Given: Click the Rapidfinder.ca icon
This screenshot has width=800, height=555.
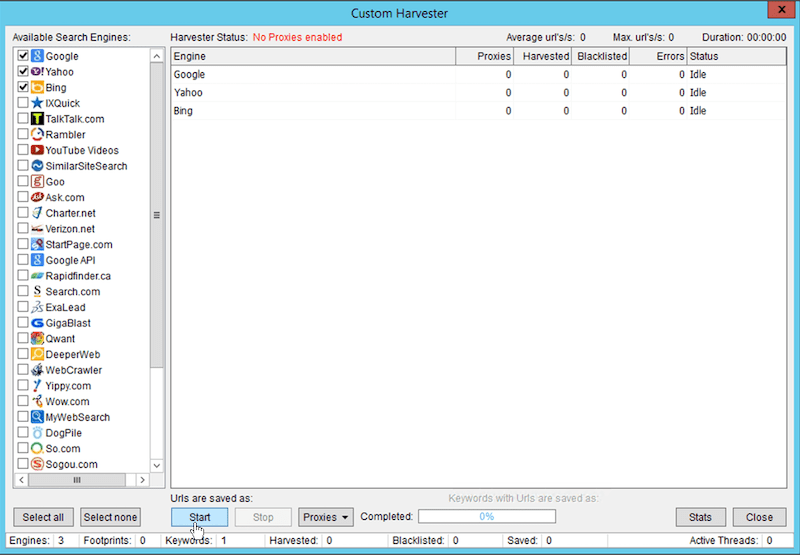Looking at the screenshot, I should pos(37,276).
